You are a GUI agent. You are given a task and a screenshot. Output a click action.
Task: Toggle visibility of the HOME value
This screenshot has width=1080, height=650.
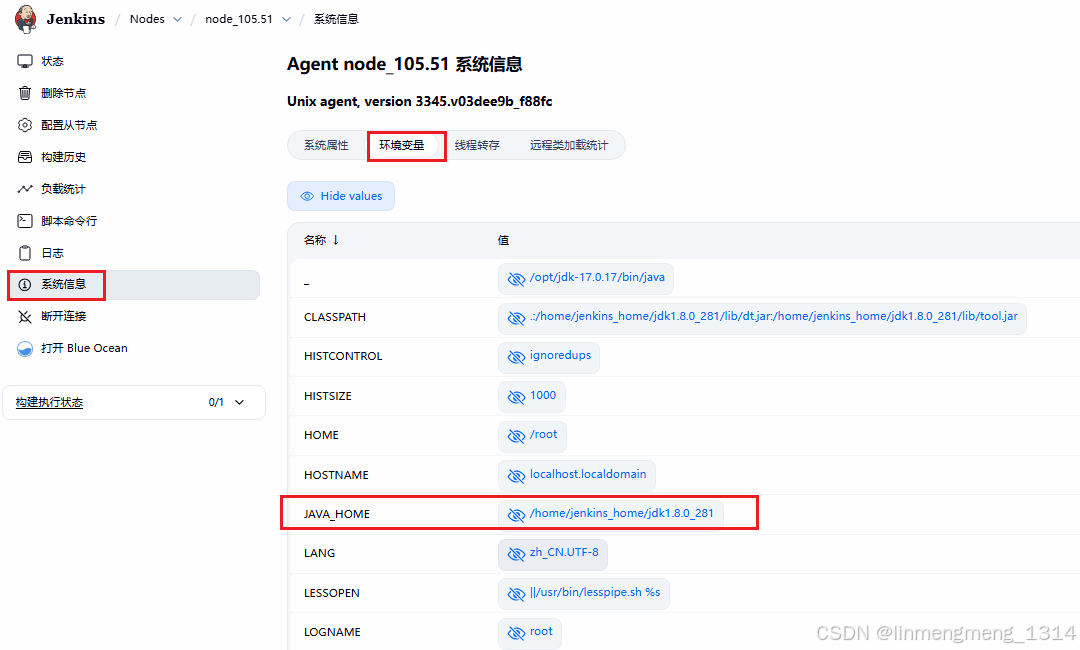coord(516,436)
